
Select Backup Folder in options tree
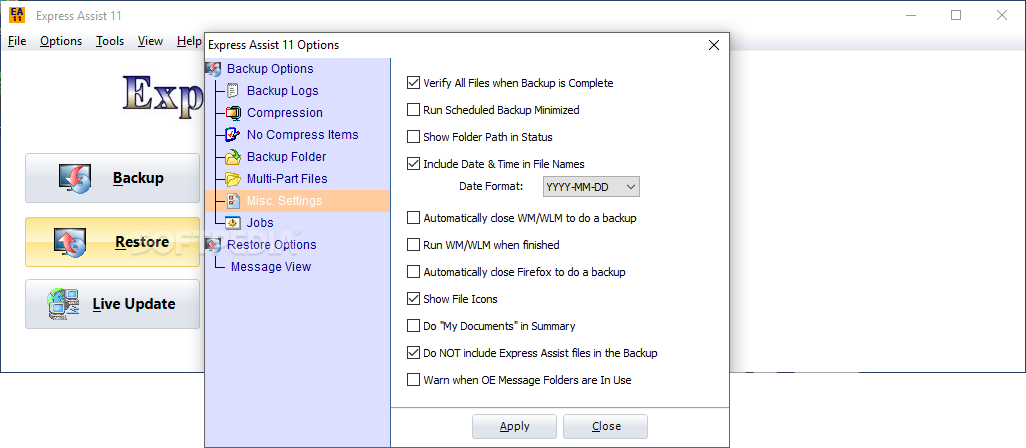click(287, 157)
